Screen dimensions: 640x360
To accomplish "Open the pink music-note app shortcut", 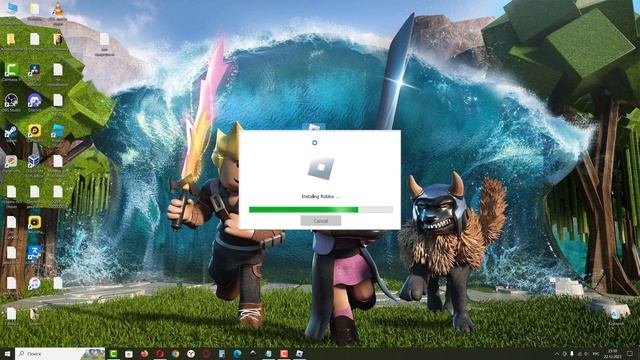I will 34,282.
